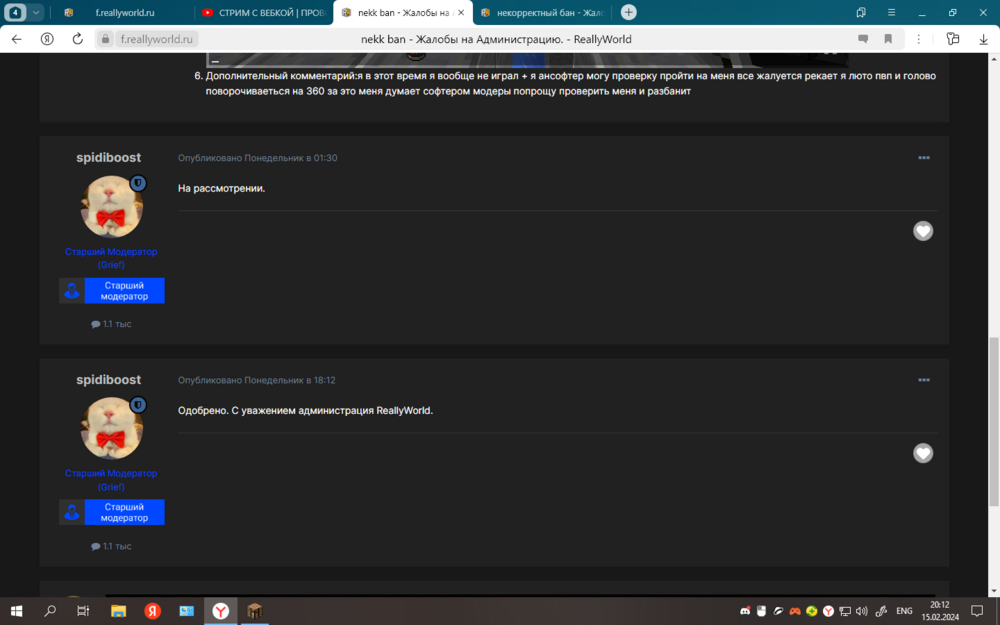The height and width of the screenshot is (625, 1000).
Task: Click blue Старший модератор badge in second reply
Action: (112, 512)
